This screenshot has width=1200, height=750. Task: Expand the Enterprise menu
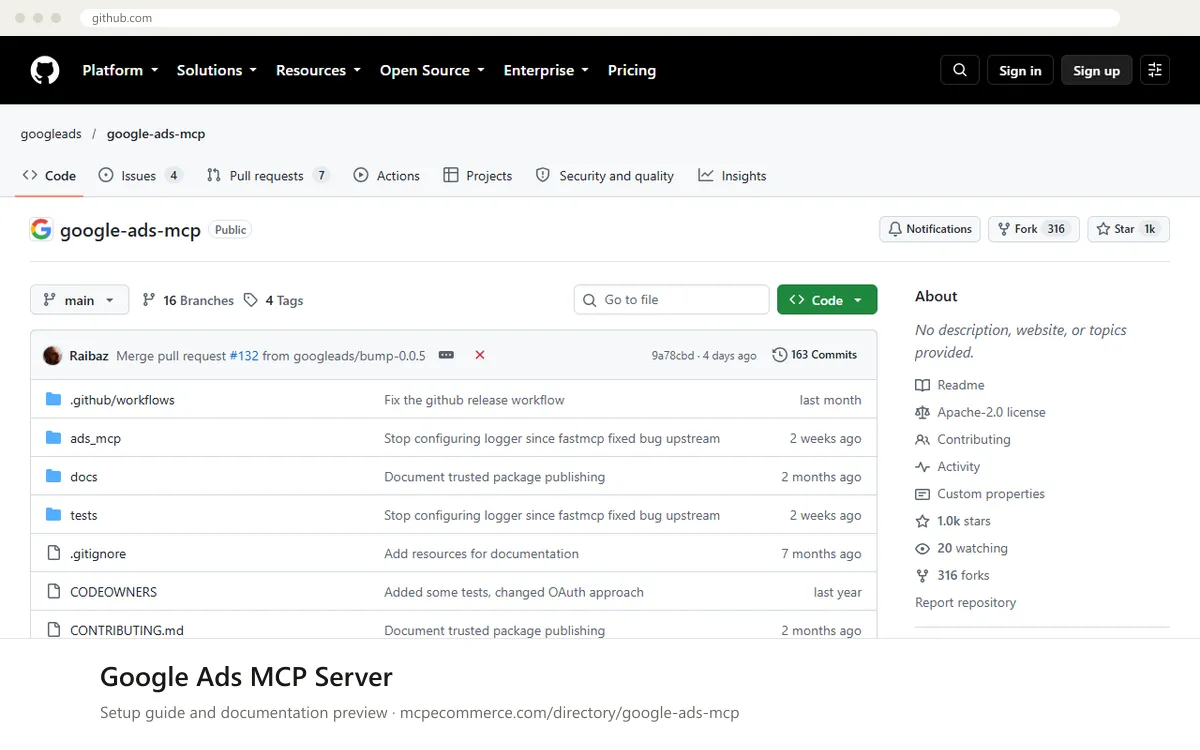pyautogui.click(x=546, y=70)
